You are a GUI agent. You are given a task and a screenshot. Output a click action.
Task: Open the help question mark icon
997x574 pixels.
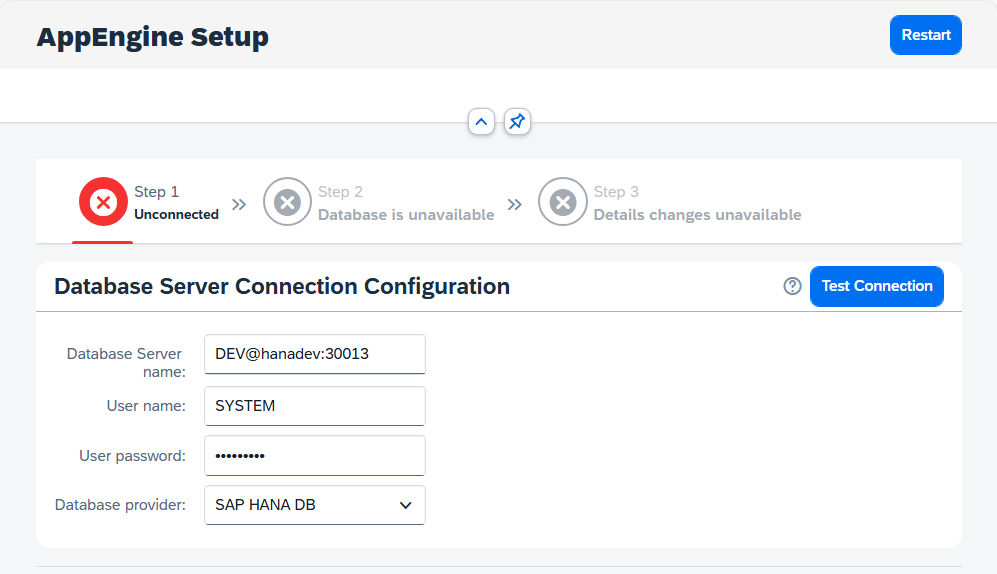click(792, 286)
